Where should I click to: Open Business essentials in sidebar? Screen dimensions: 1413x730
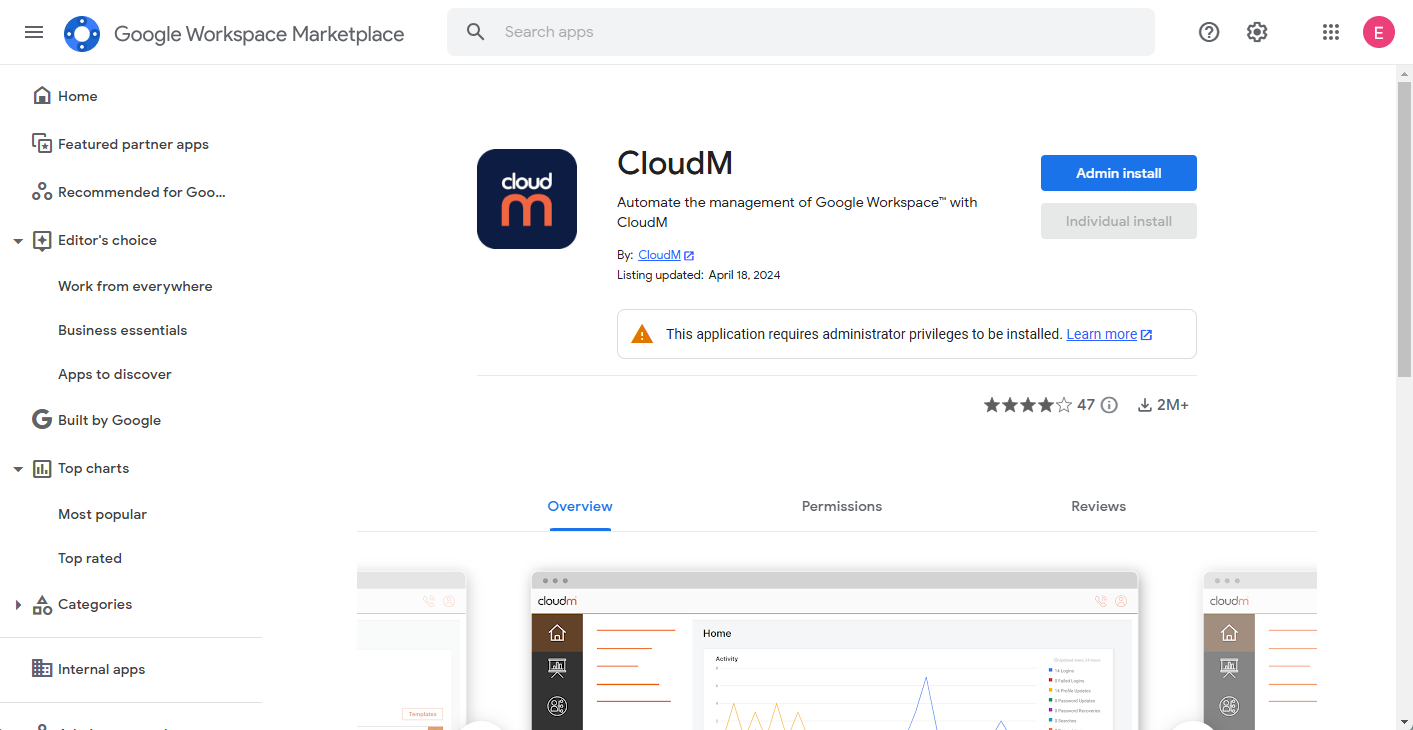tap(123, 330)
